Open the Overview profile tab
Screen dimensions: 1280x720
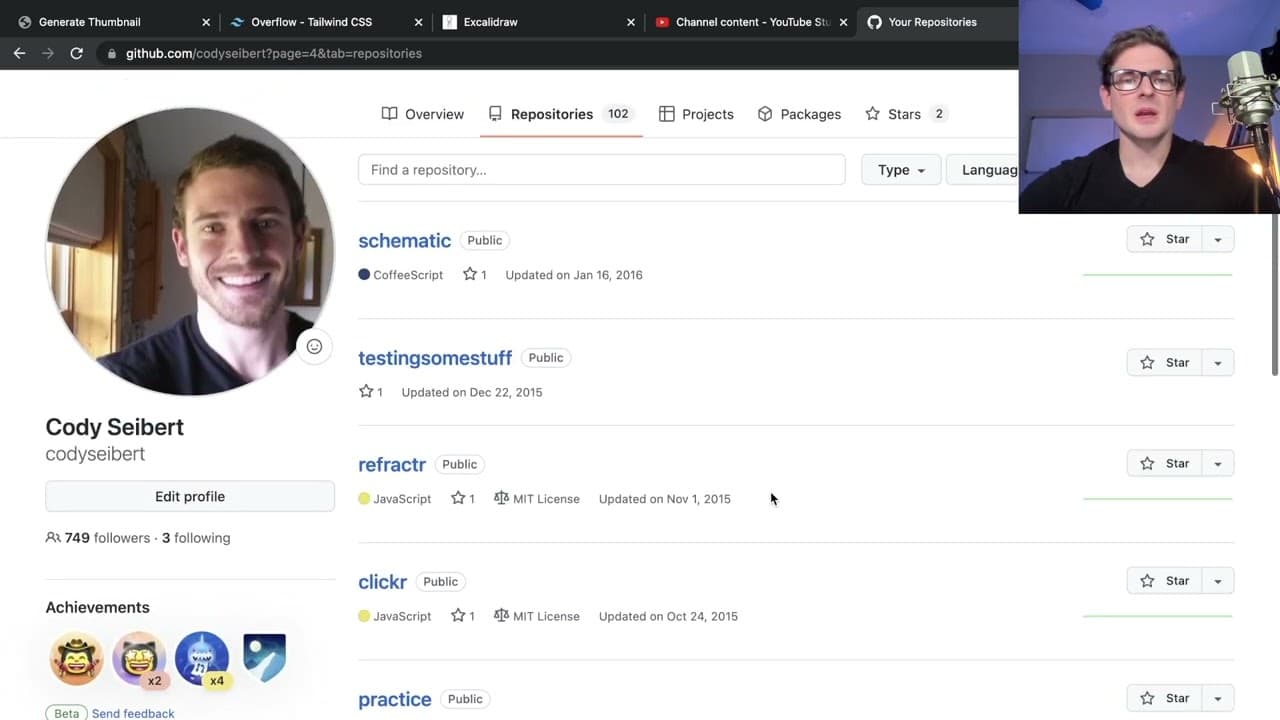tap(422, 114)
